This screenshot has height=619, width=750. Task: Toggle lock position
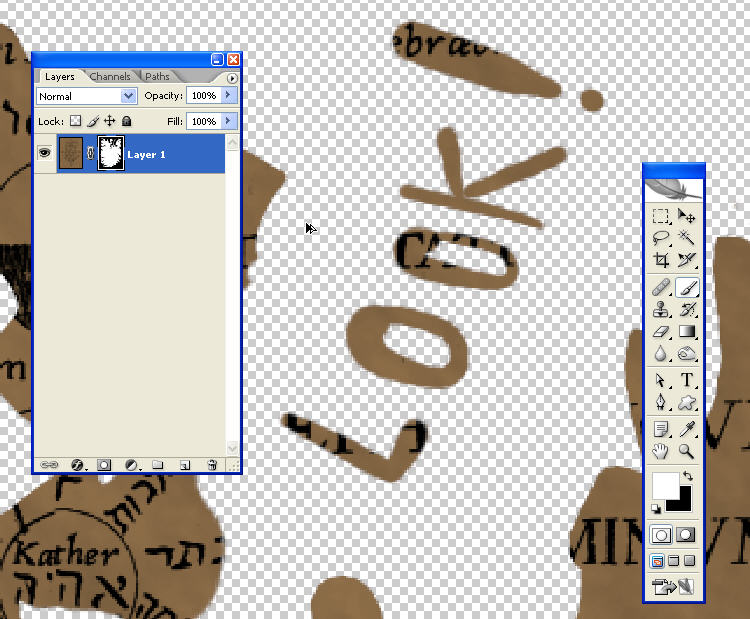(110, 121)
